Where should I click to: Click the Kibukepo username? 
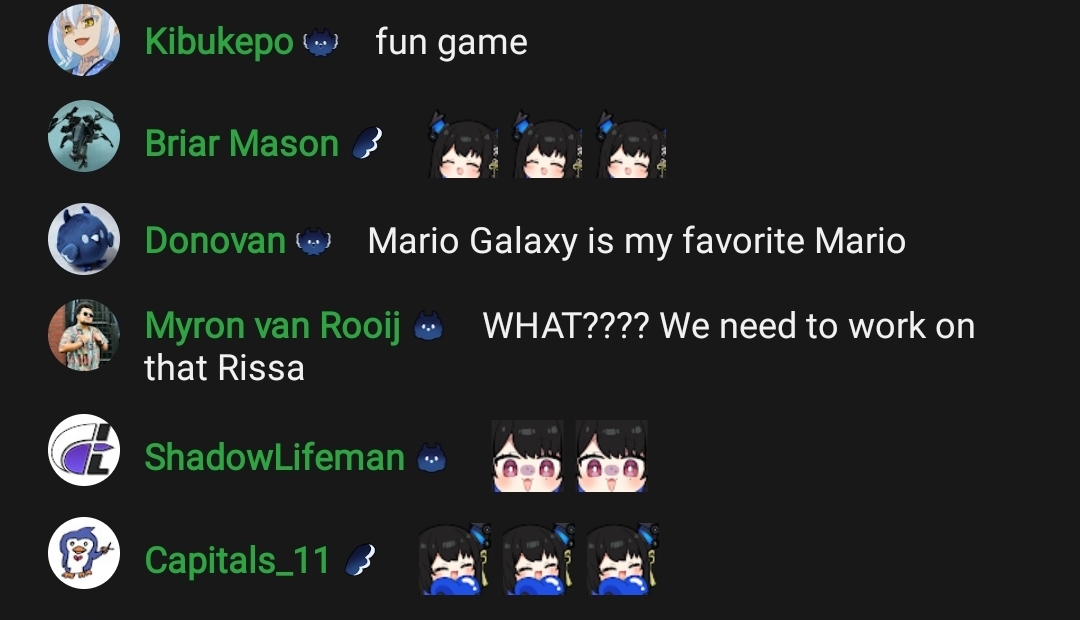pos(219,43)
